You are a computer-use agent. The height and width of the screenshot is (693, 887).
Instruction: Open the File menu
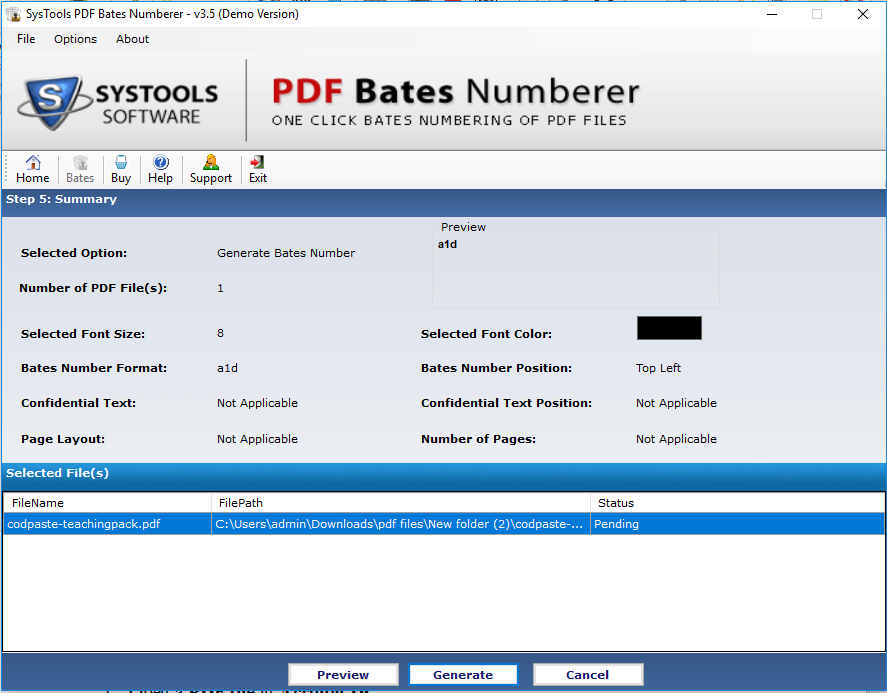(x=26, y=39)
